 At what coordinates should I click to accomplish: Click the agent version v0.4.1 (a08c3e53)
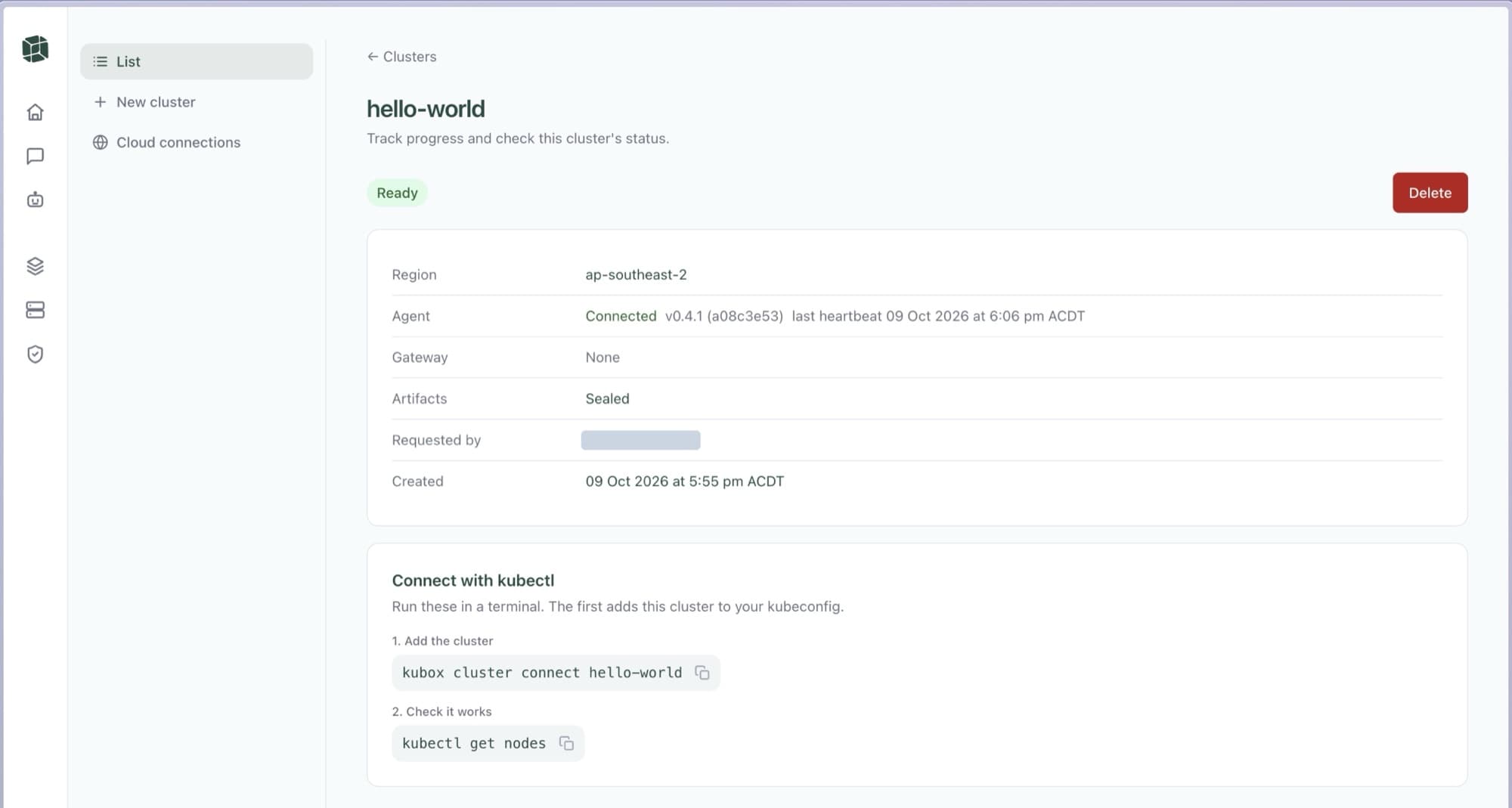(724, 316)
